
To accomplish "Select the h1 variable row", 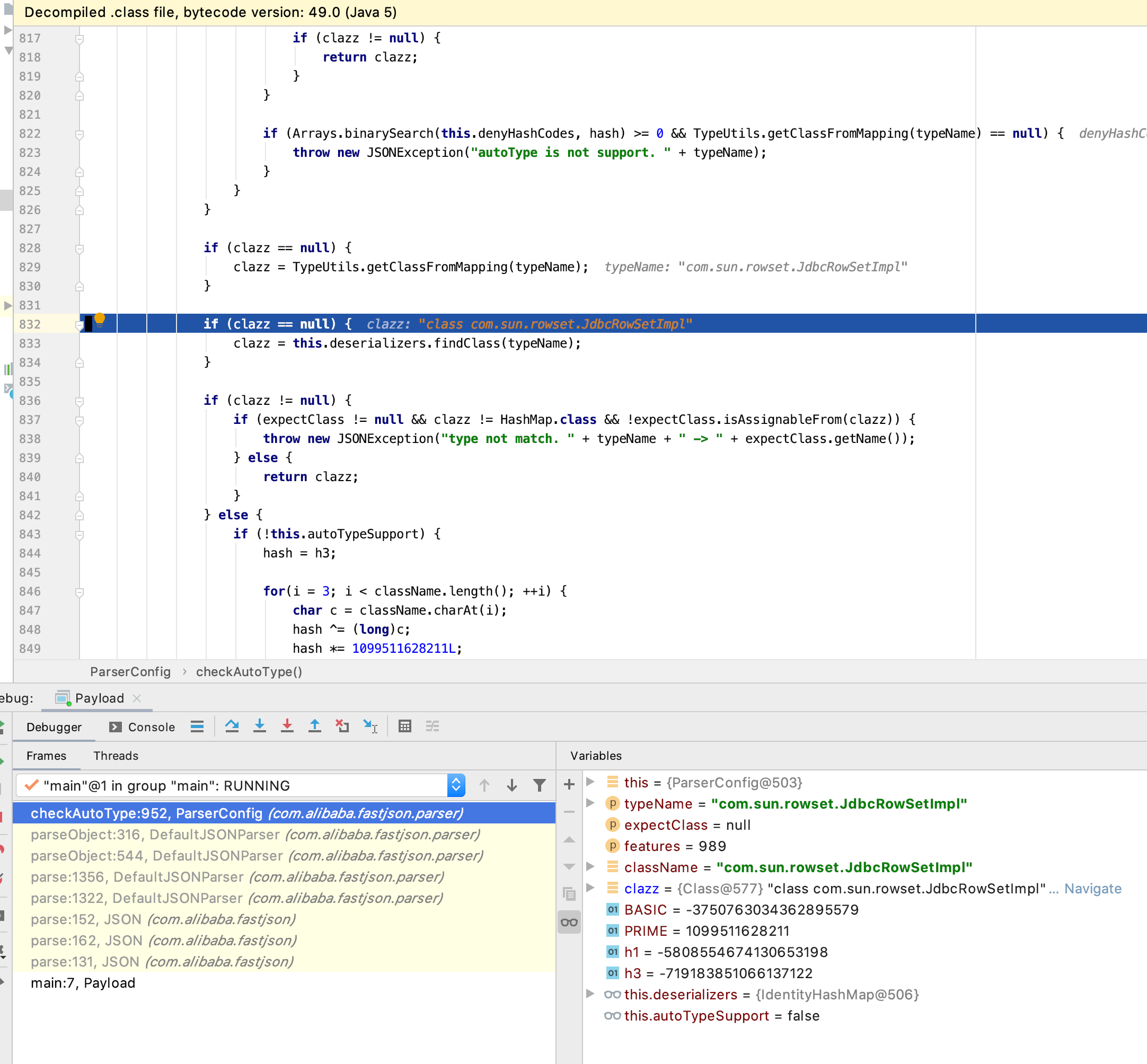I will pos(864,952).
